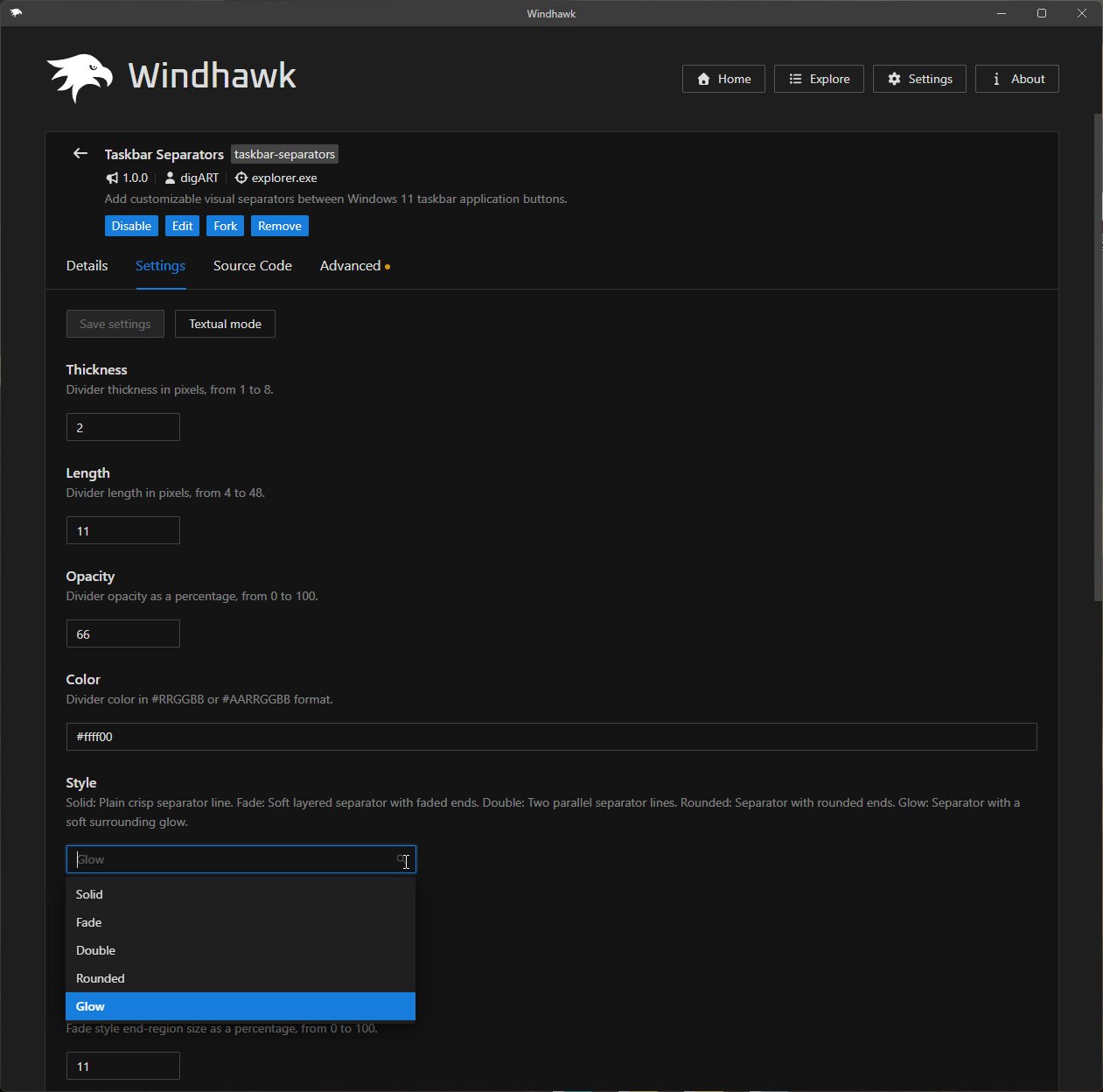Click the Taskbar Separators mod title
1103x1092 pixels.
[164, 154]
